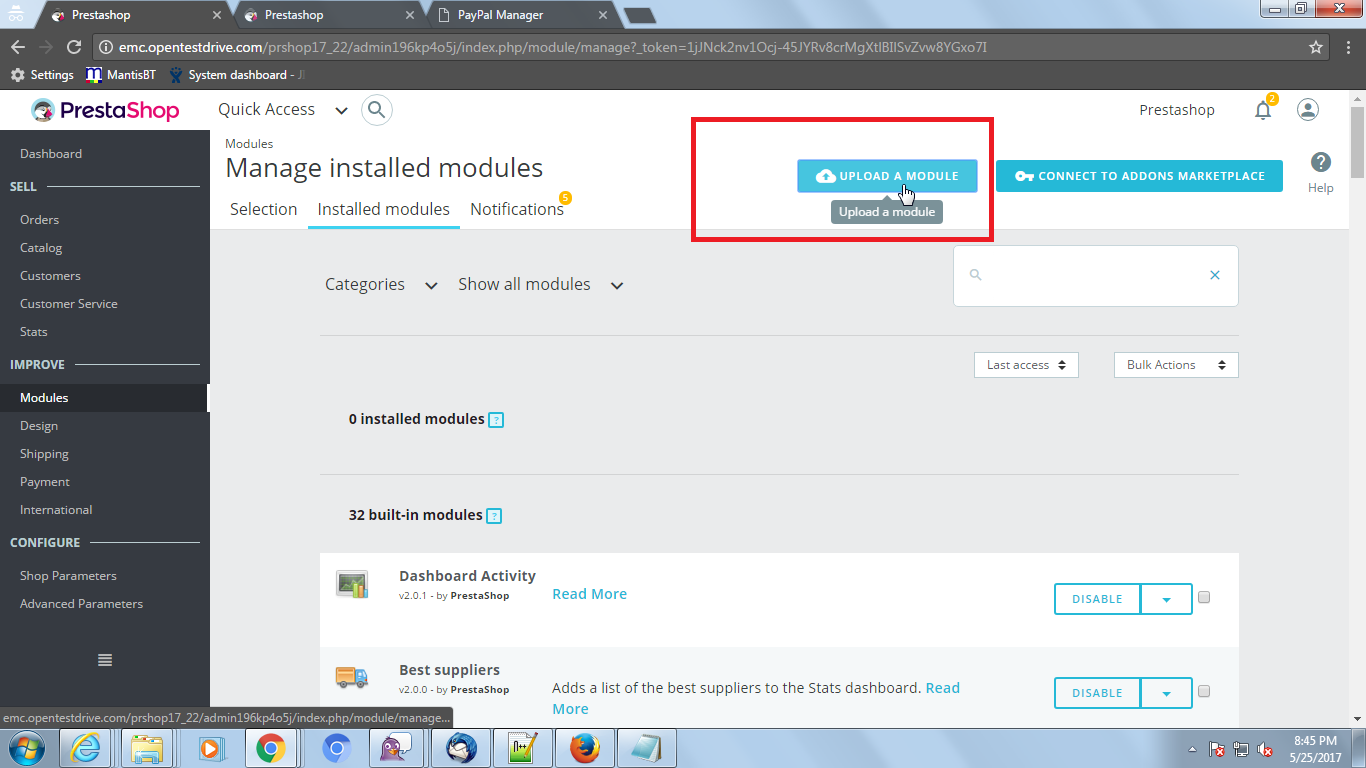Tick the Best suppliers module checkbox
Image resolution: width=1366 pixels, height=768 pixels.
[1204, 691]
